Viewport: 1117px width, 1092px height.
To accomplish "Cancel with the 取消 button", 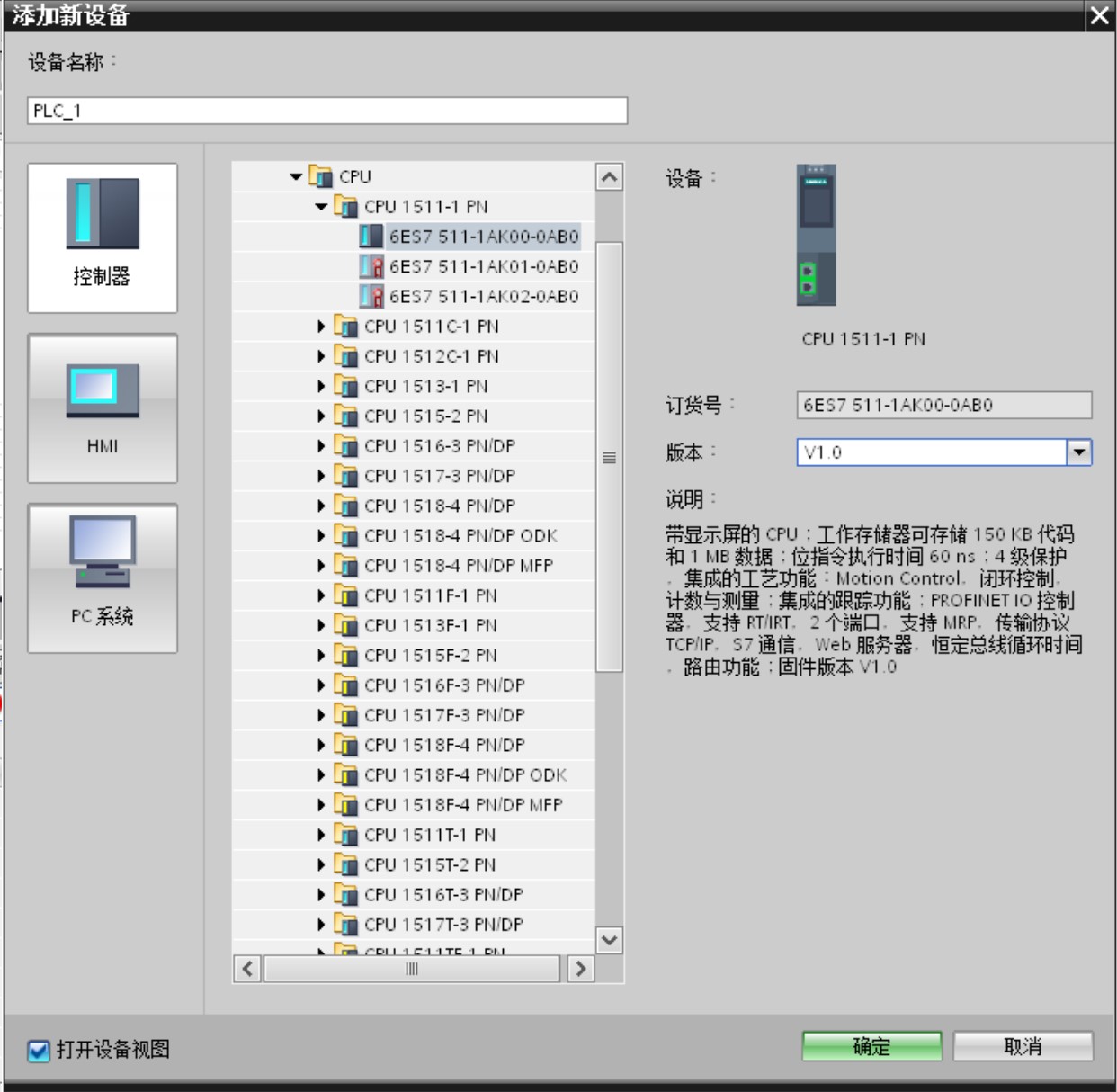I will point(1023,1046).
